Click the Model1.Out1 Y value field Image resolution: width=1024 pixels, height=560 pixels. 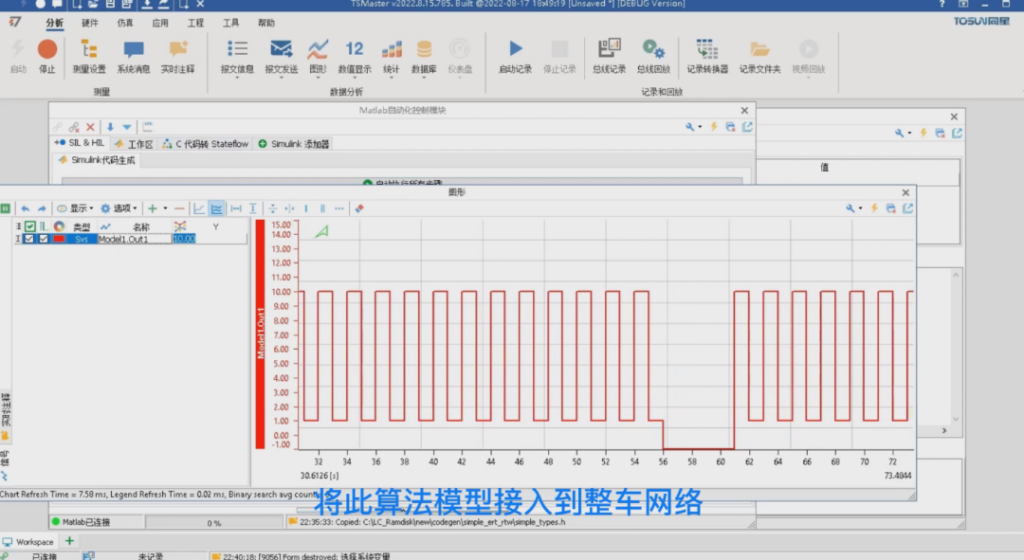pos(183,239)
